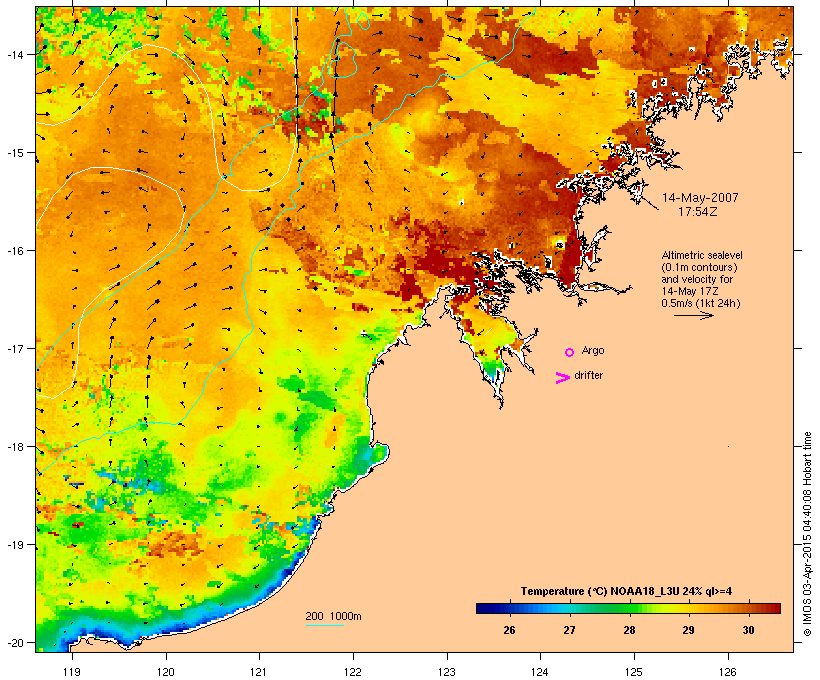Click the '0.5m/s (1kt 24h)' label
Screen dimensions: 820x680
point(700,303)
